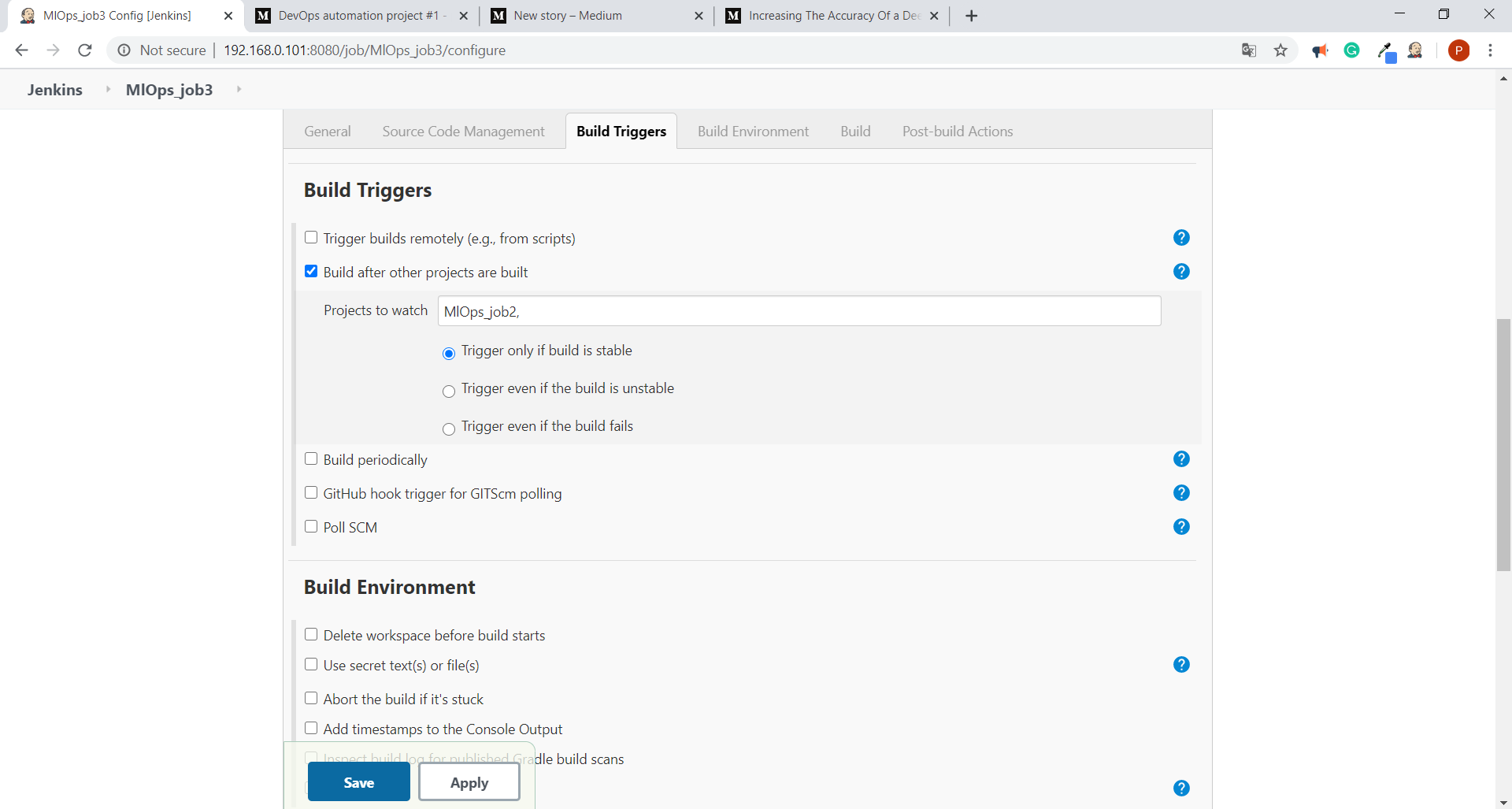Open the MlOps_job3 breadcrumb link
The image size is (1512, 809).
[x=169, y=90]
